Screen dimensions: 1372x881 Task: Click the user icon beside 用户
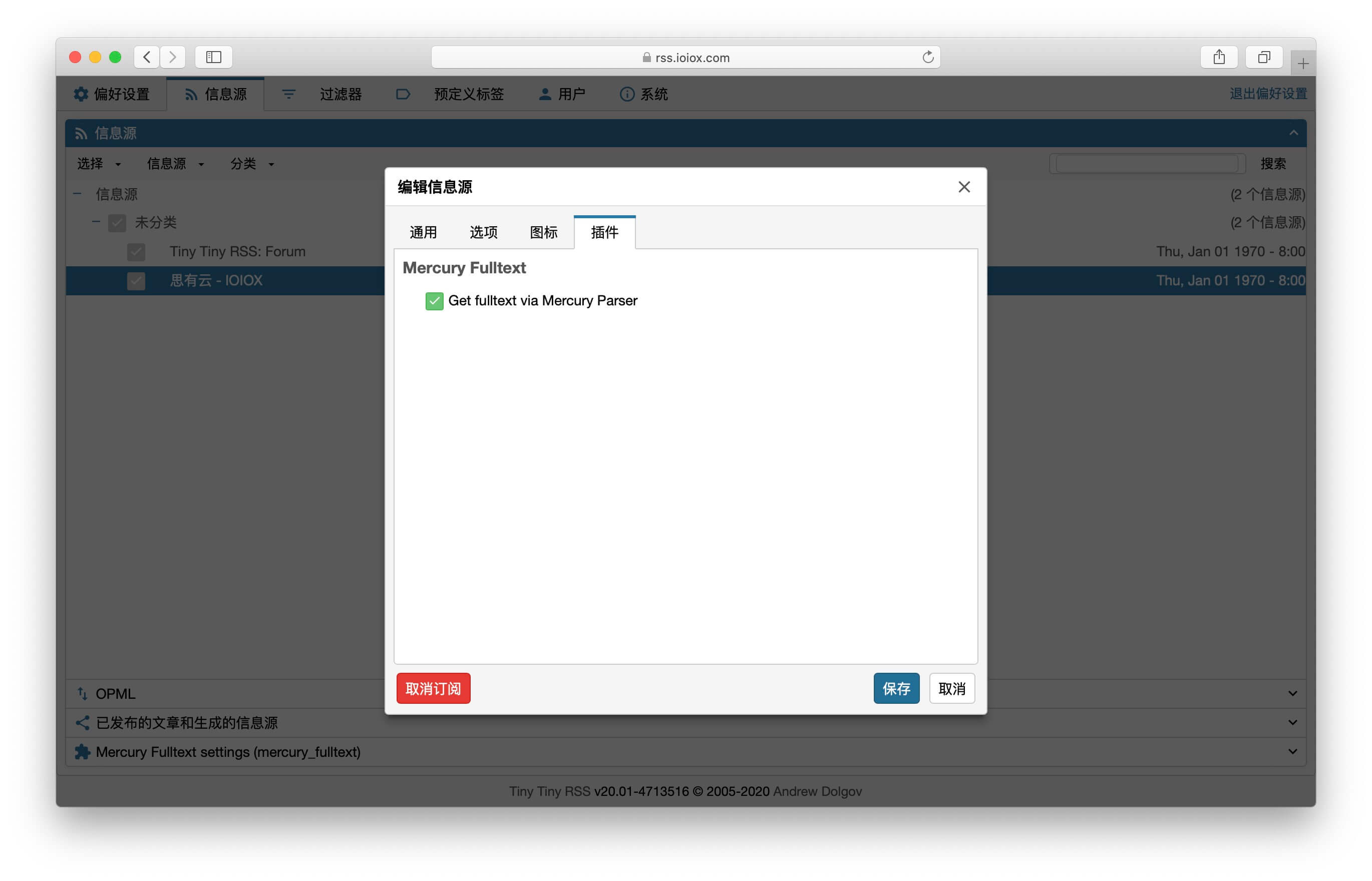click(545, 95)
